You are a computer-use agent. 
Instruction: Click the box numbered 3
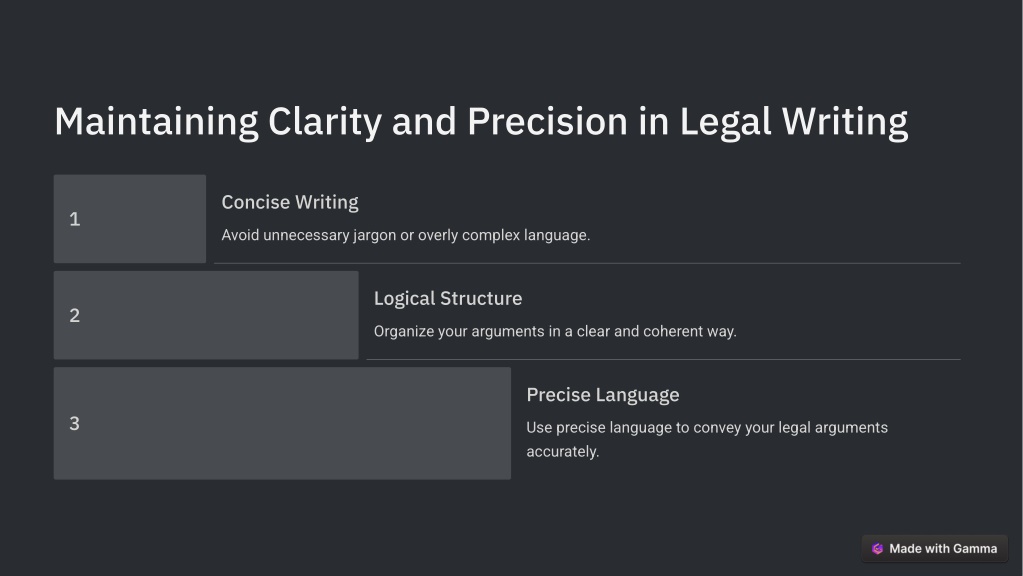(x=282, y=423)
